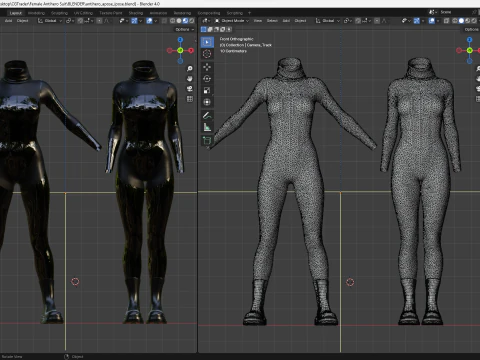This screenshot has height=360, width=480.
Task: Select the Scale tool in right viewport
Action: (207, 90)
